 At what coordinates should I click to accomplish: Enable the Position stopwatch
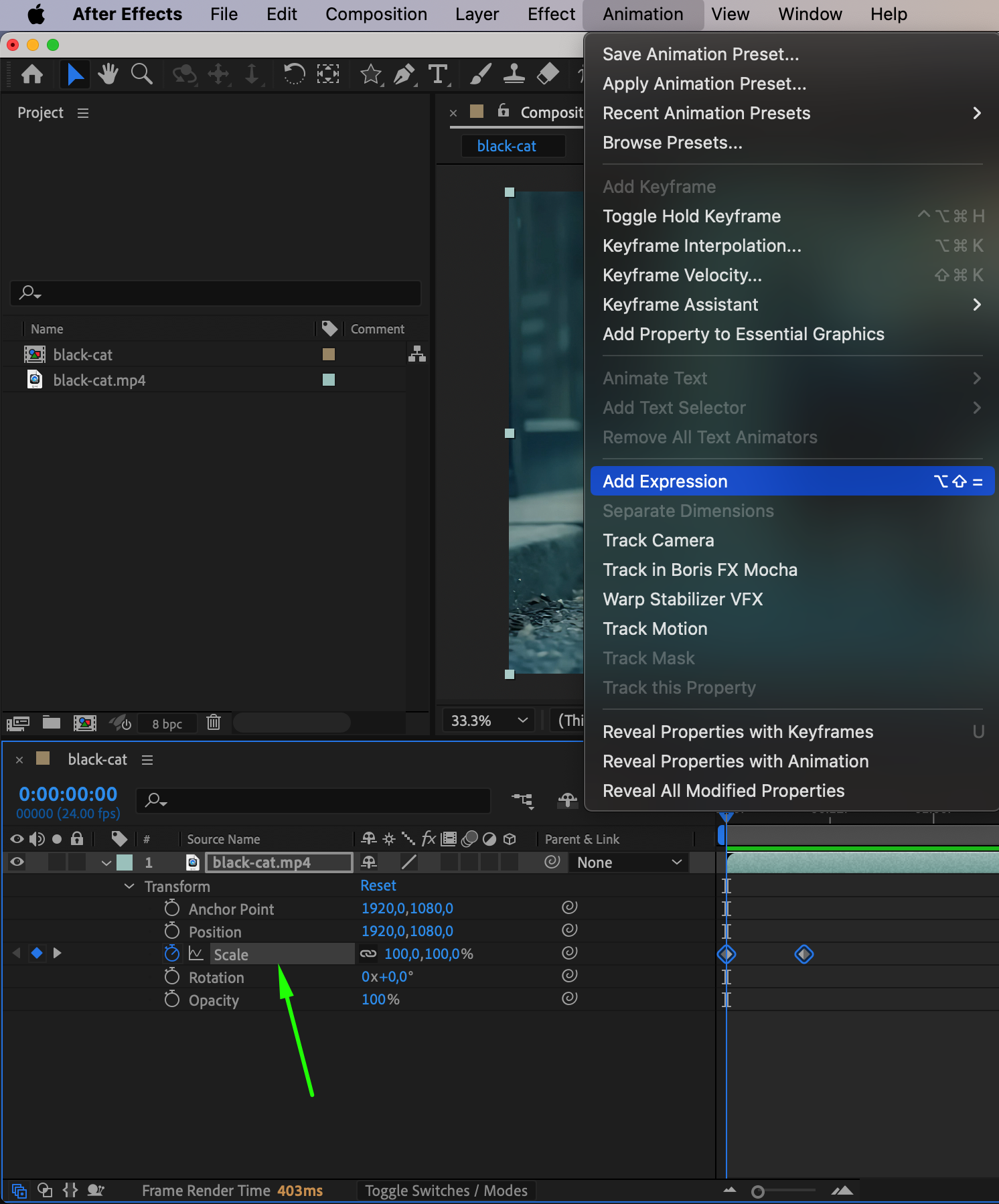tap(172, 930)
